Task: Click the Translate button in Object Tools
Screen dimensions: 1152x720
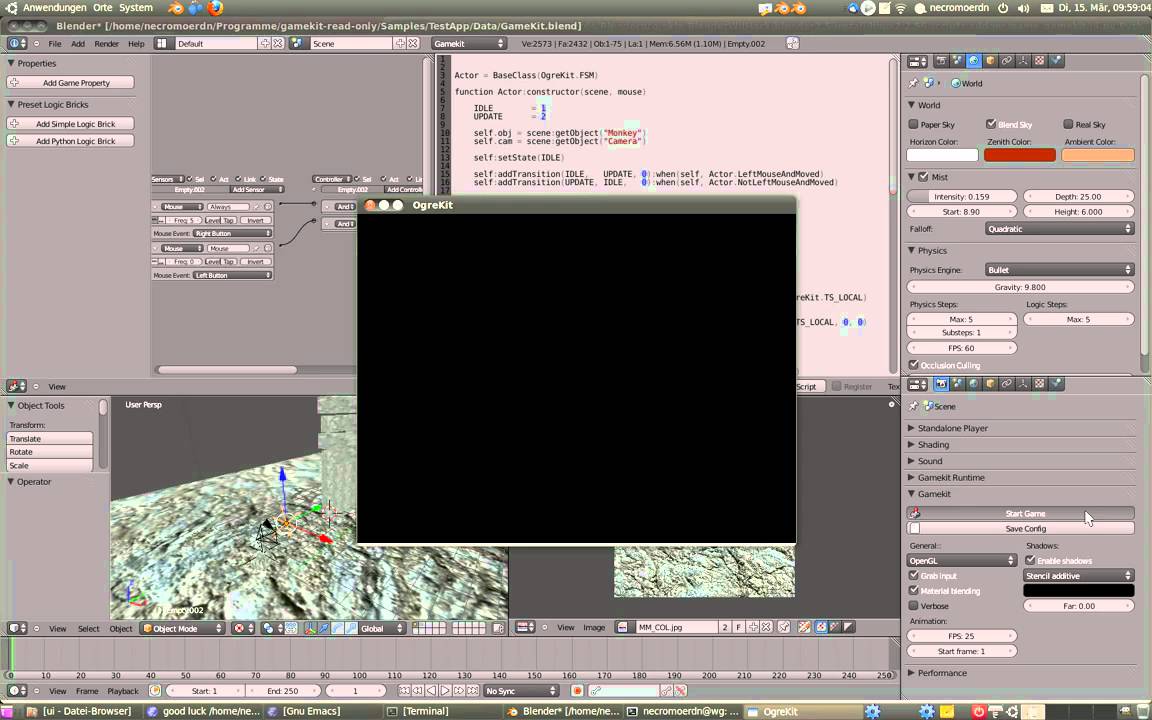Action: [x=50, y=439]
